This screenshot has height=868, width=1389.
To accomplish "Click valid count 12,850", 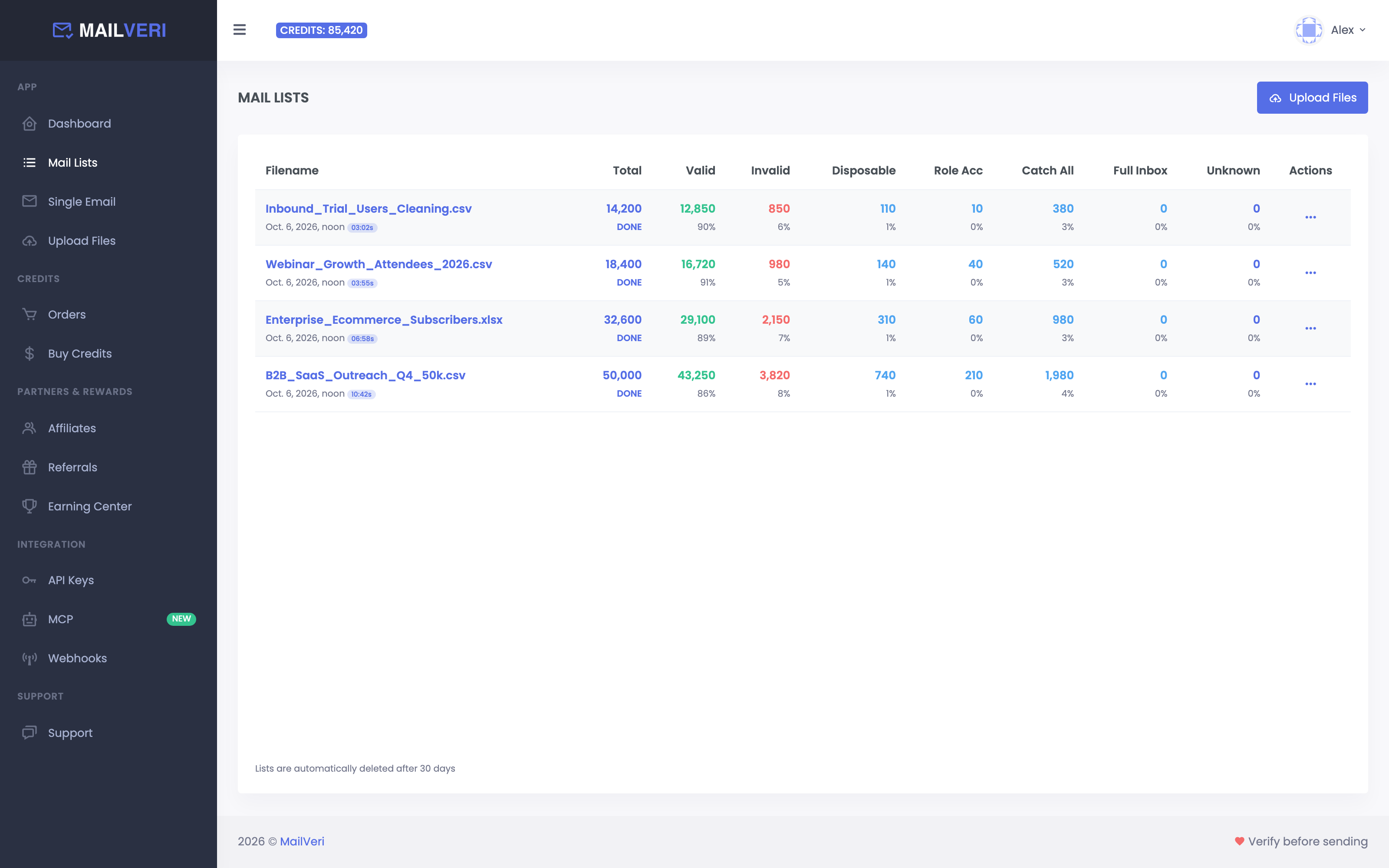I will (698, 209).
